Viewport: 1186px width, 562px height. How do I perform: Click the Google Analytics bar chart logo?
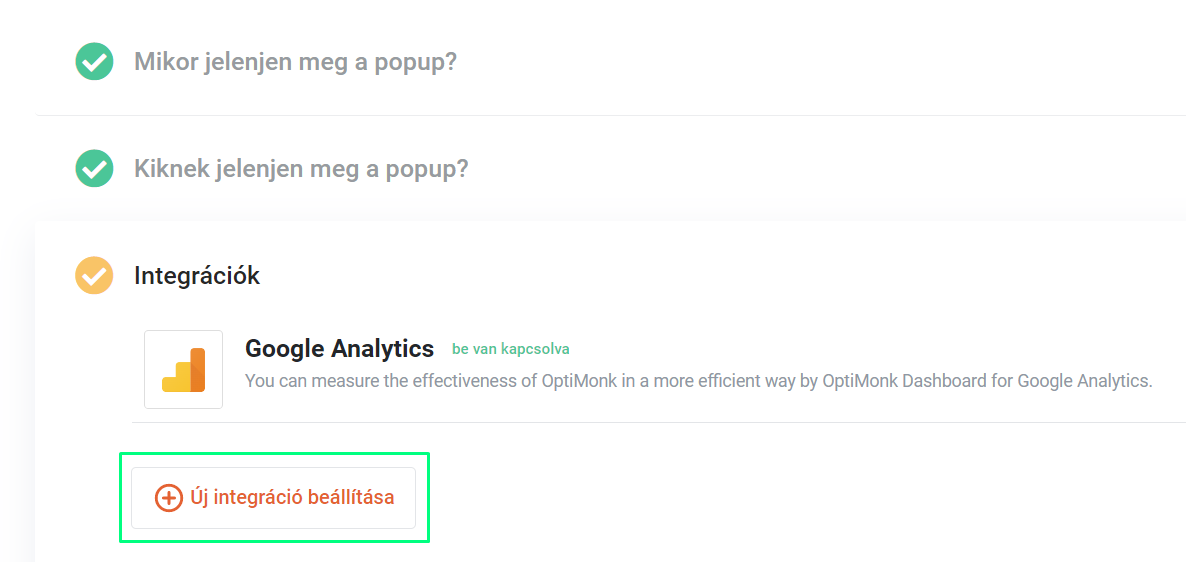(184, 370)
